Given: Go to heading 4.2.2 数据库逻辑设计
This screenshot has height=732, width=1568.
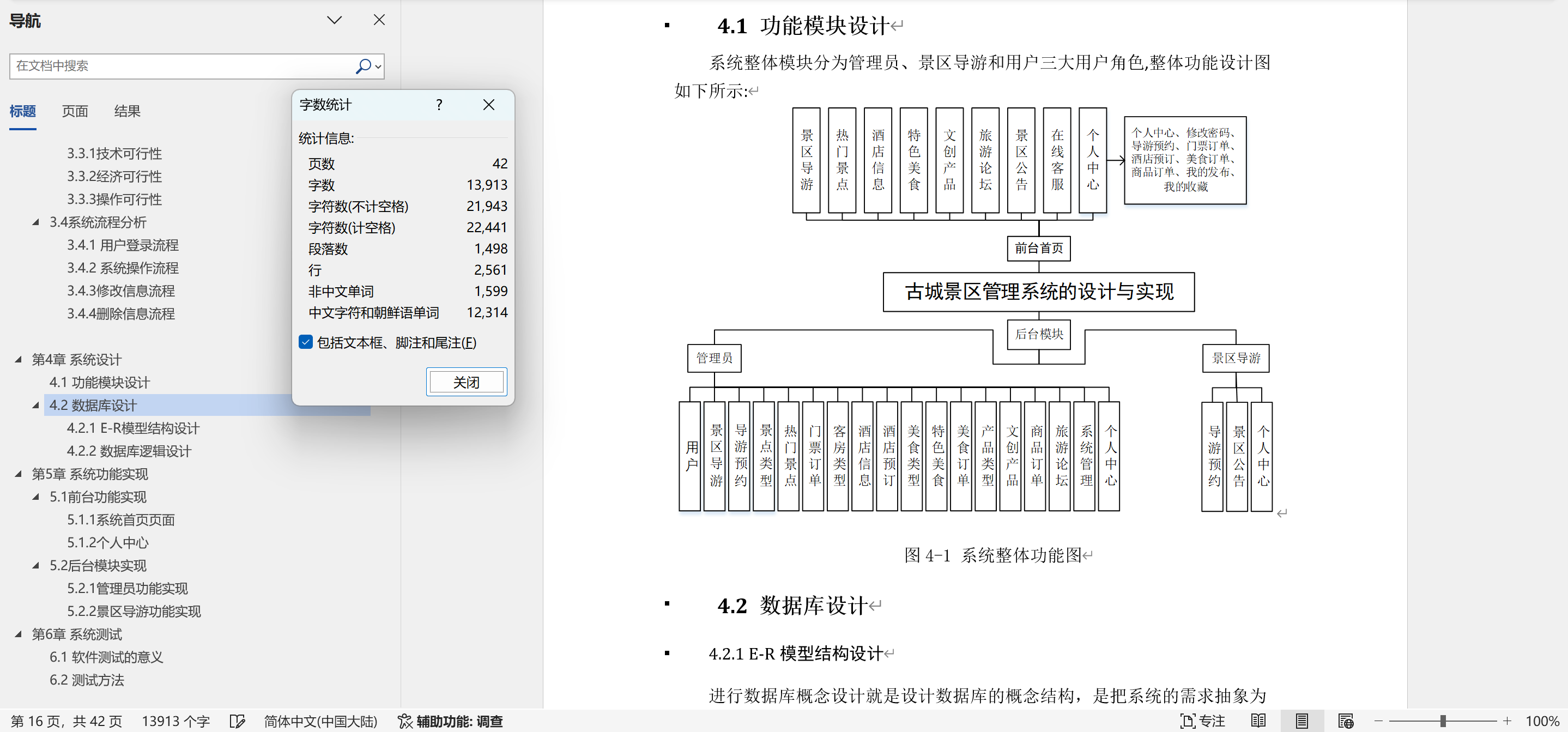Looking at the screenshot, I should coord(129,451).
